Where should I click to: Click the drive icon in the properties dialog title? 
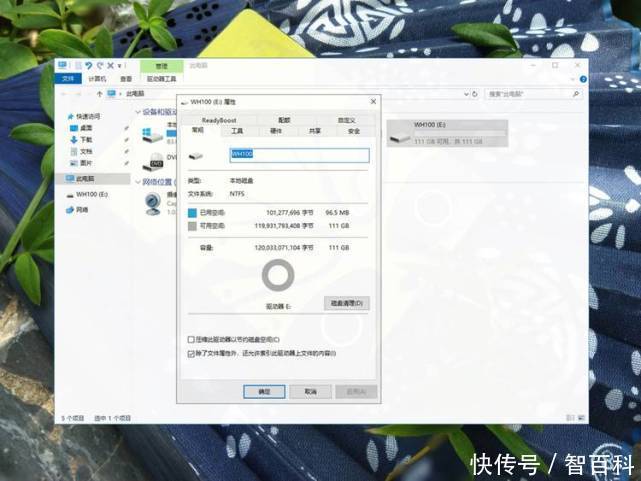[184, 102]
